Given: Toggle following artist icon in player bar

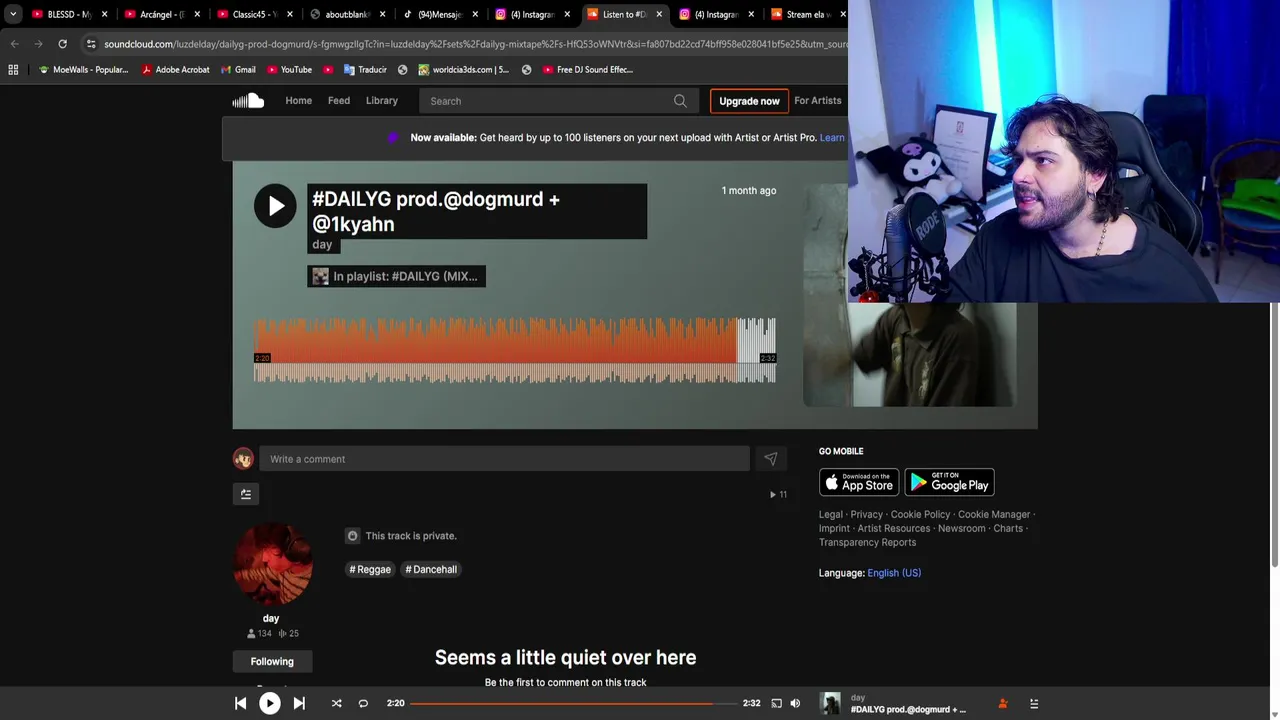Looking at the screenshot, I should (x=1003, y=704).
